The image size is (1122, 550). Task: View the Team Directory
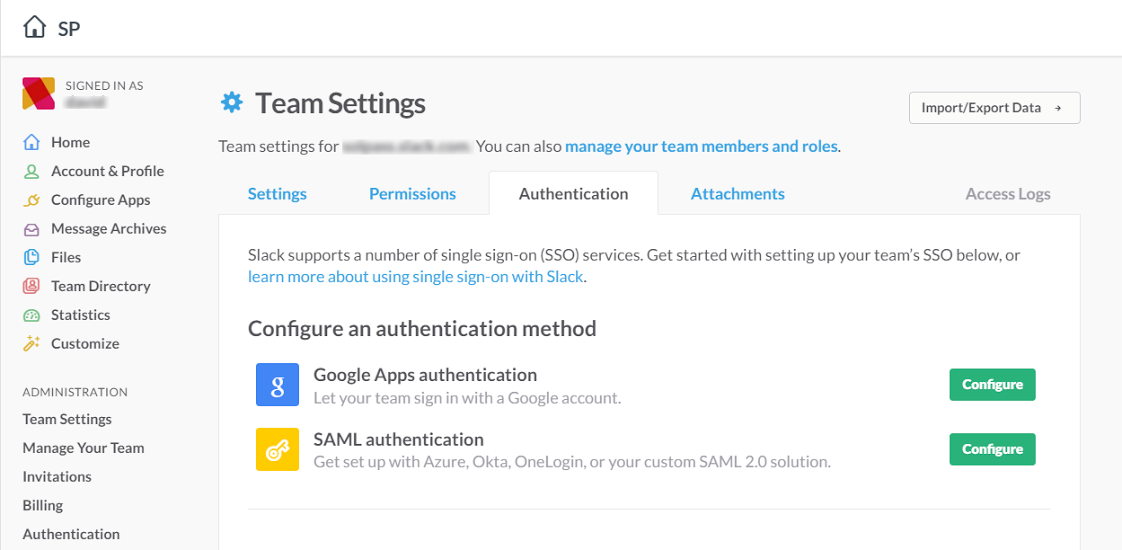100,286
